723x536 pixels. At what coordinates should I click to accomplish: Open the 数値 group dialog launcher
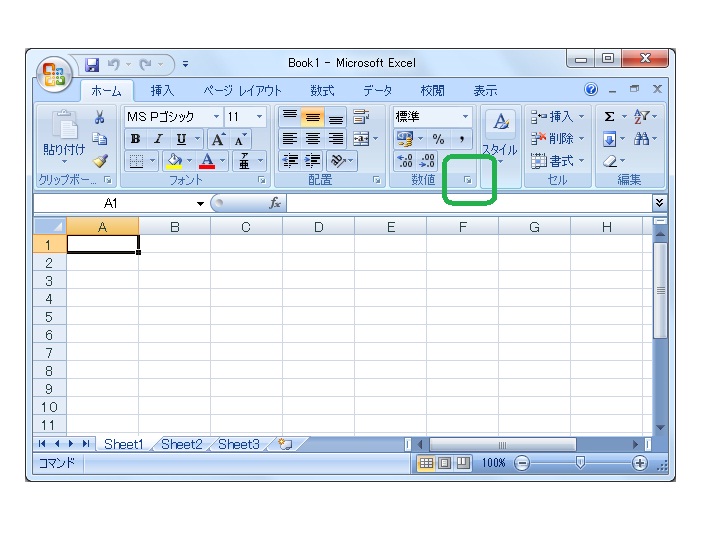pyautogui.click(x=467, y=181)
